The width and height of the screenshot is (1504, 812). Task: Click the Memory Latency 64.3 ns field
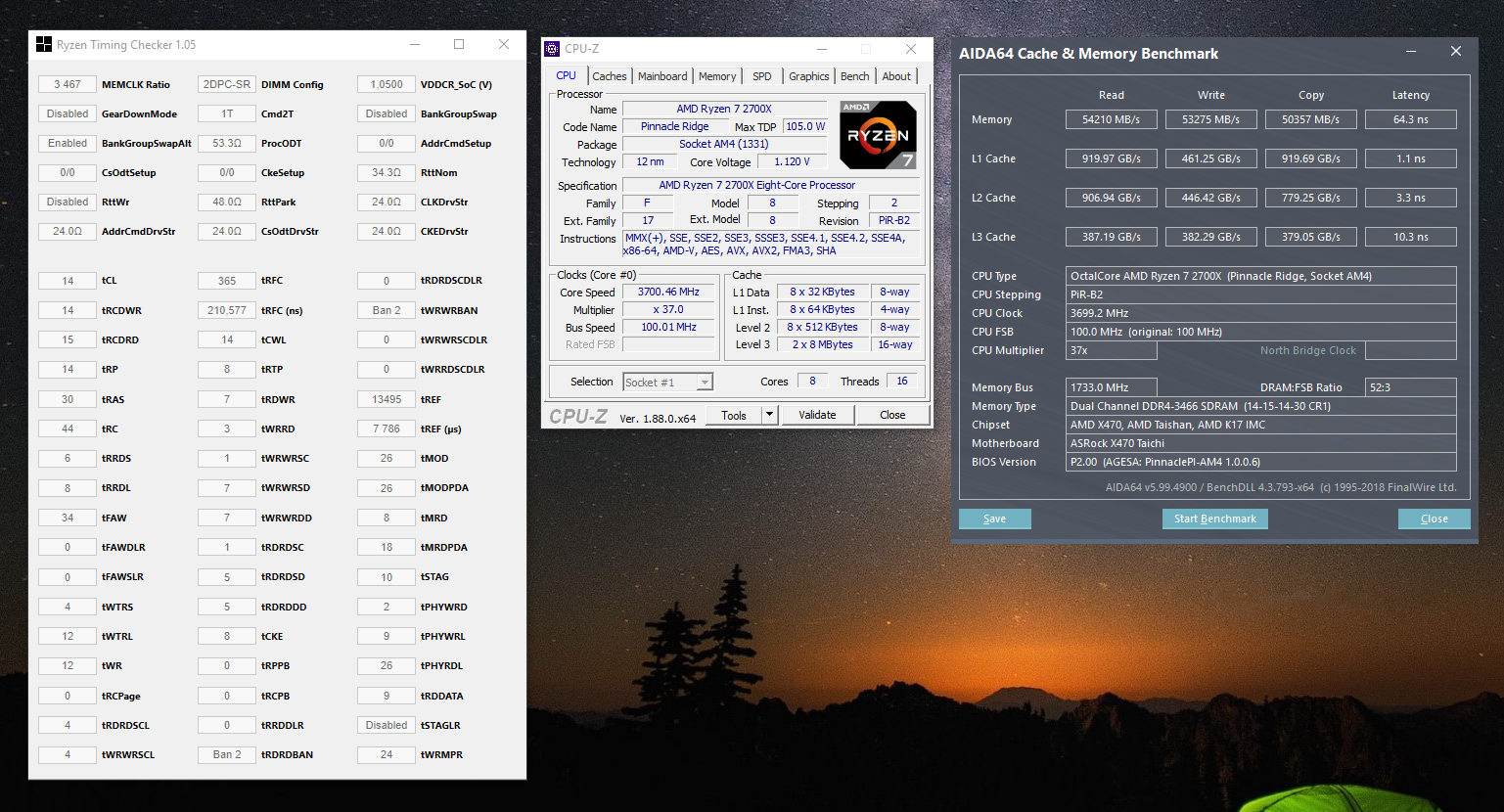point(1411,119)
